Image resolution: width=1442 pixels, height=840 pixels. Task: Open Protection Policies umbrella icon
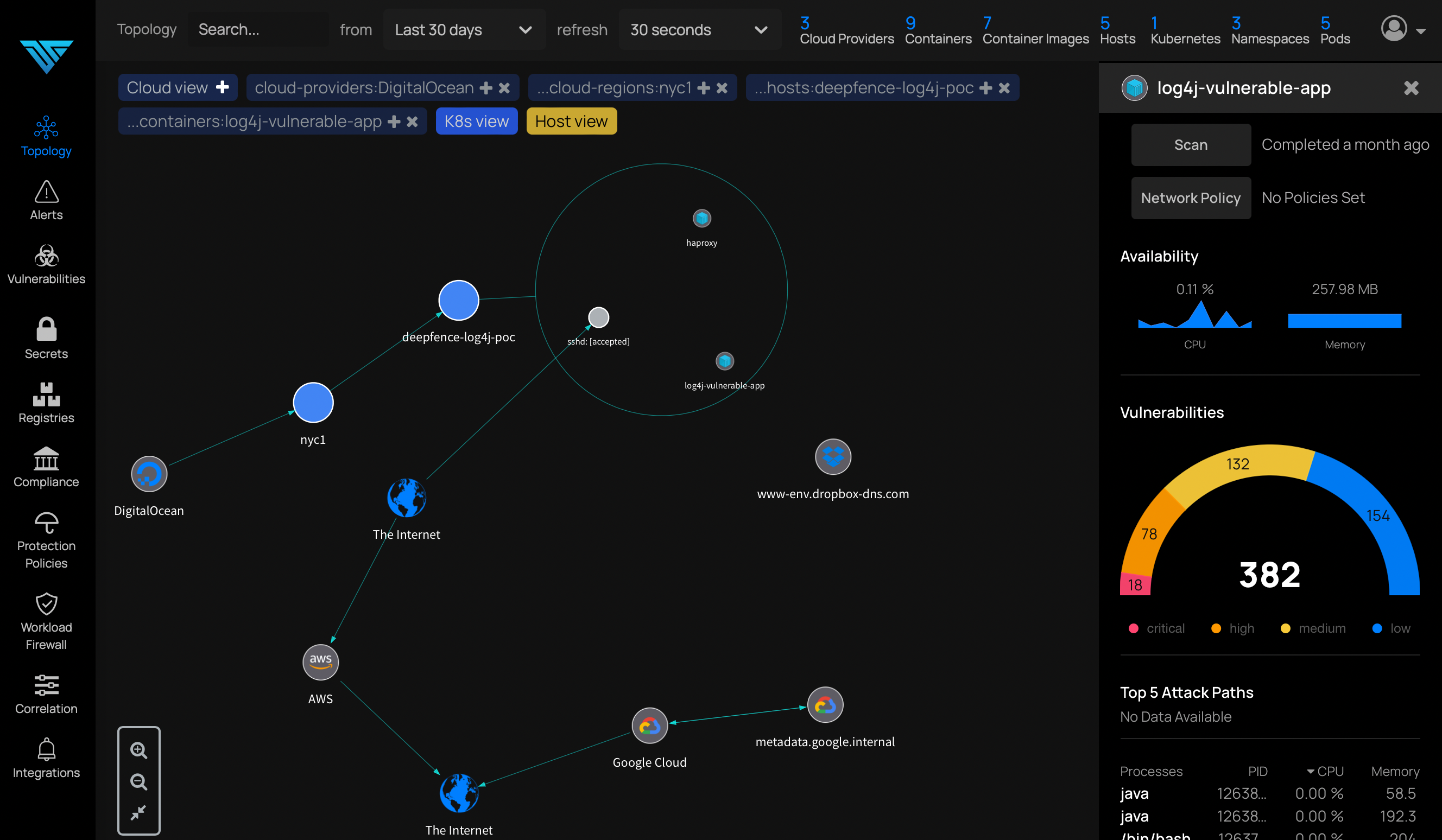pyautogui.click(x=46, y=522)
